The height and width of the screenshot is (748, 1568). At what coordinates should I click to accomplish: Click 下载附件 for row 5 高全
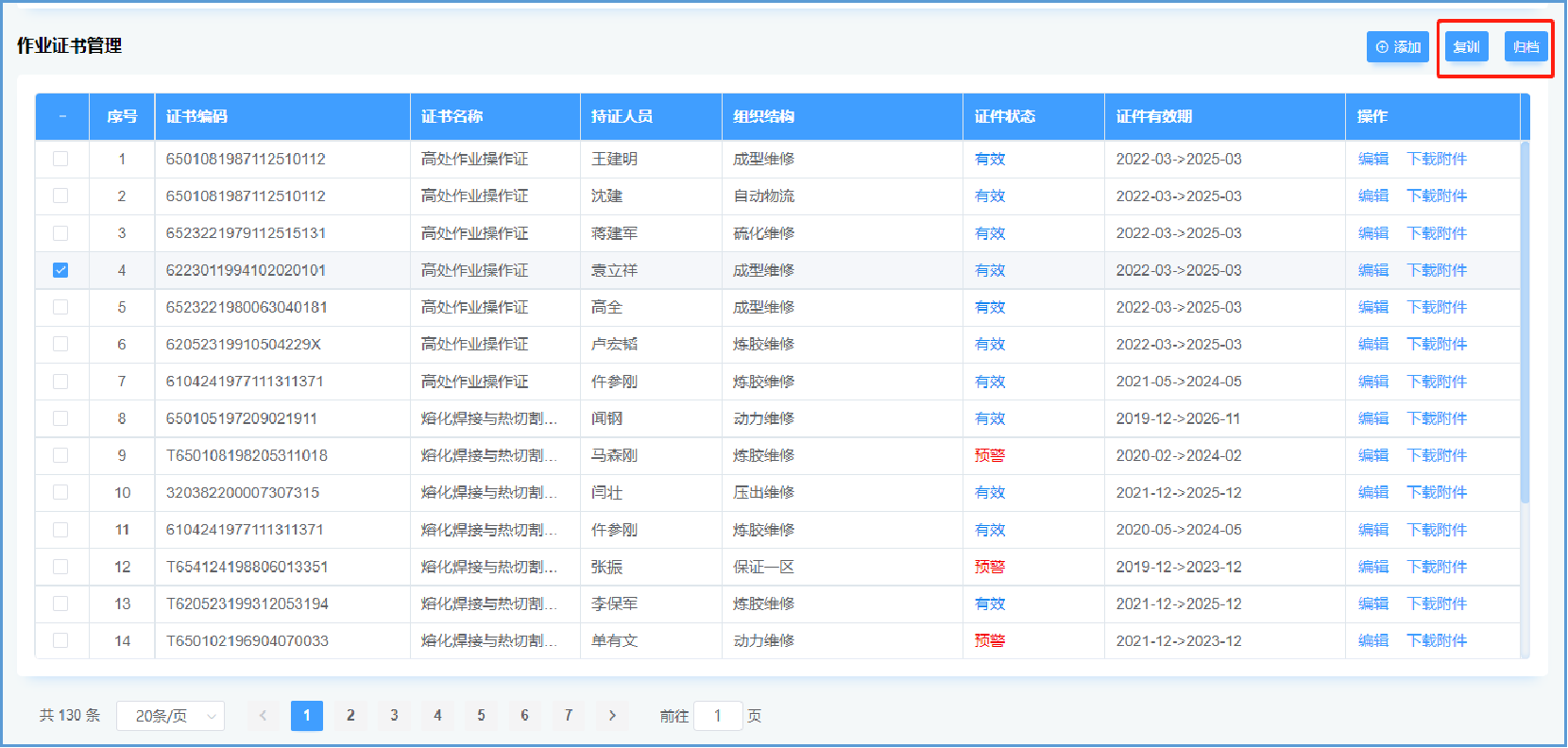coord(1437,307)
